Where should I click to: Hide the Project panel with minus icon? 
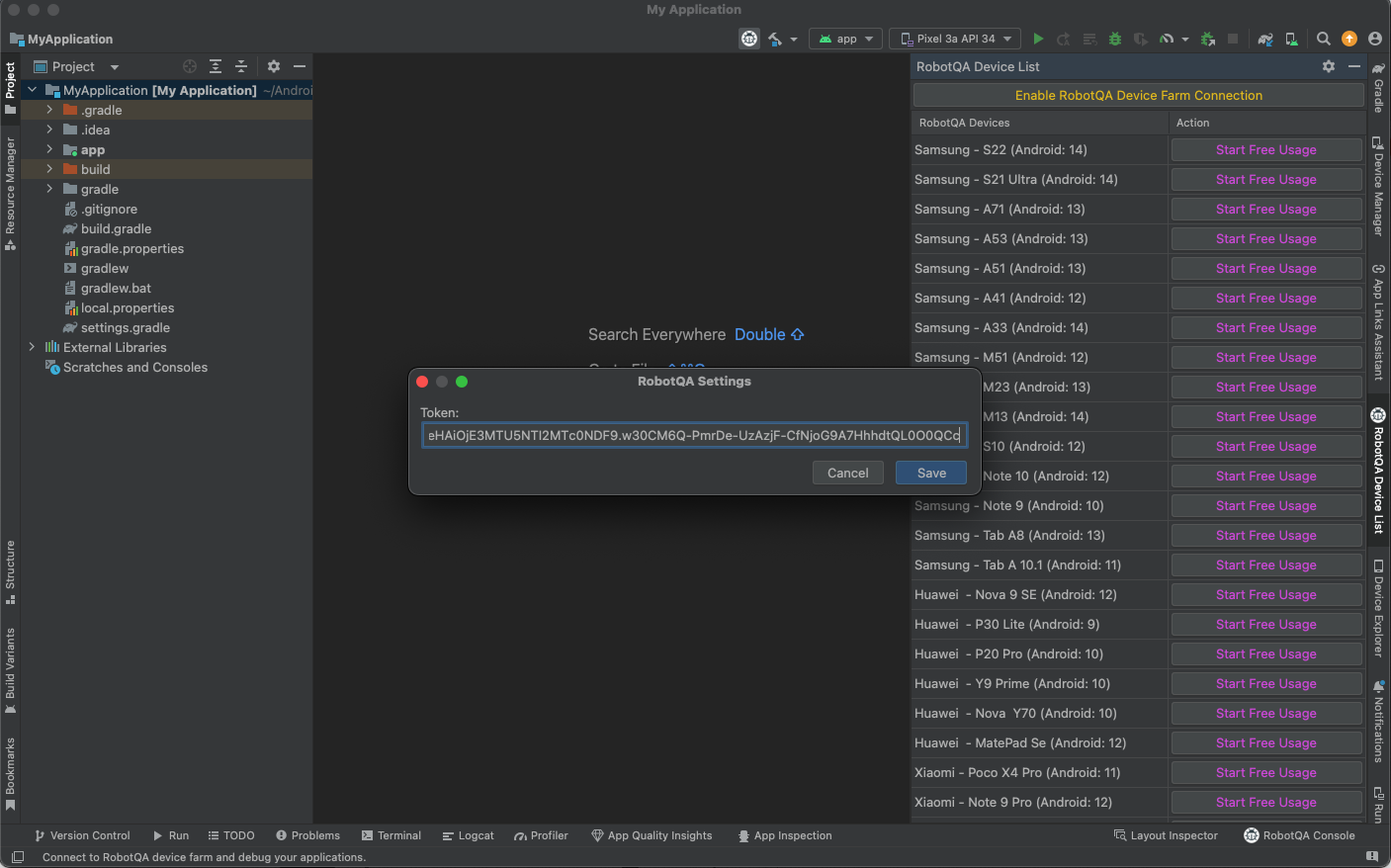(x=300, y=66)
